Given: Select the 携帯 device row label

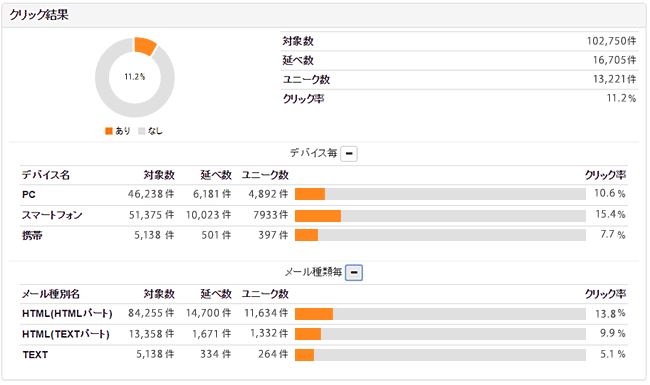Looking at the screenshot, I should click(x=32, y=235).
